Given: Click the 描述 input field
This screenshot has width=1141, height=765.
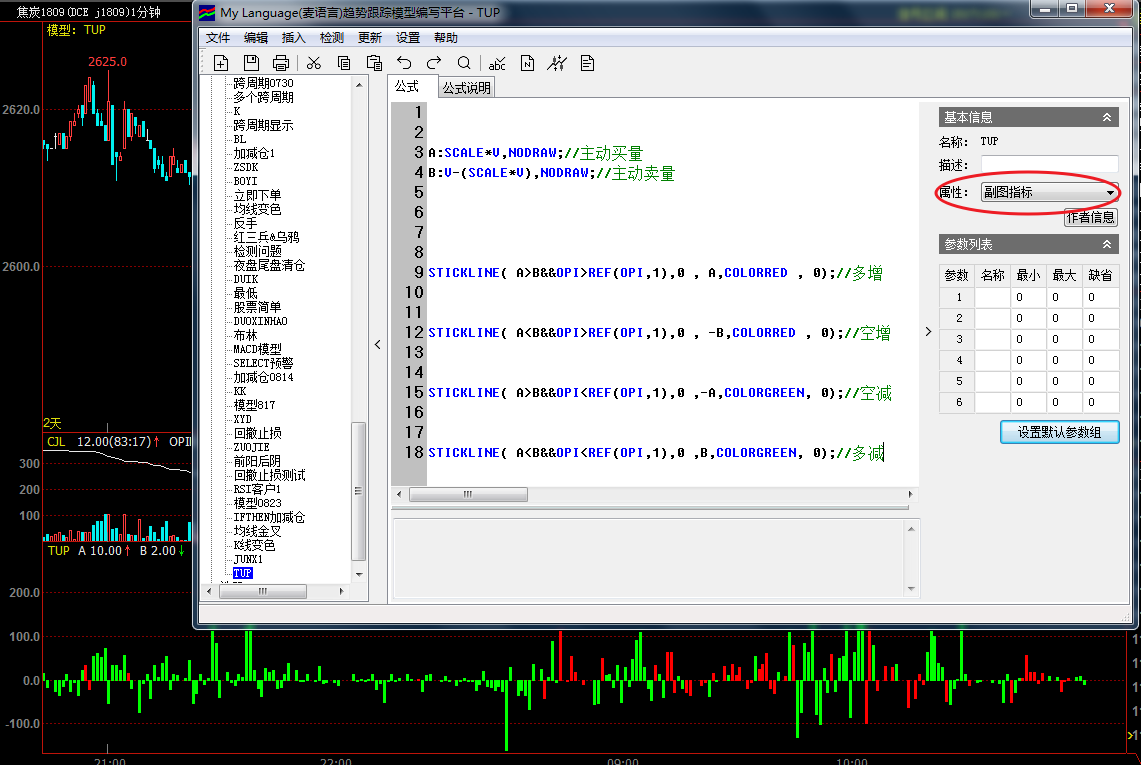Looking at the screenshot, I should point(1049,164).
